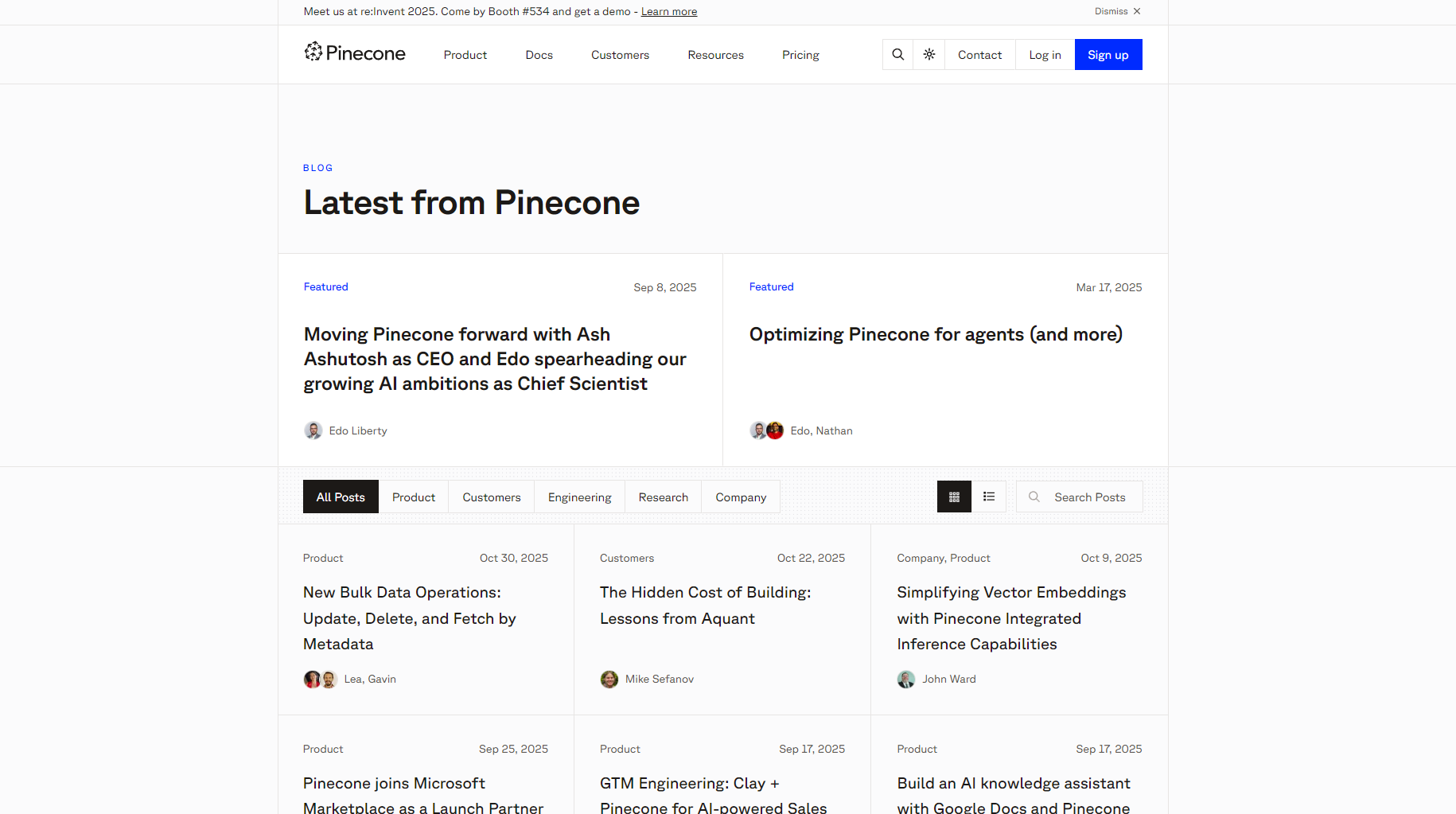Click Edo Liberty's author avatar
The width and height of the screenshot is (1456, 814).
313,431
